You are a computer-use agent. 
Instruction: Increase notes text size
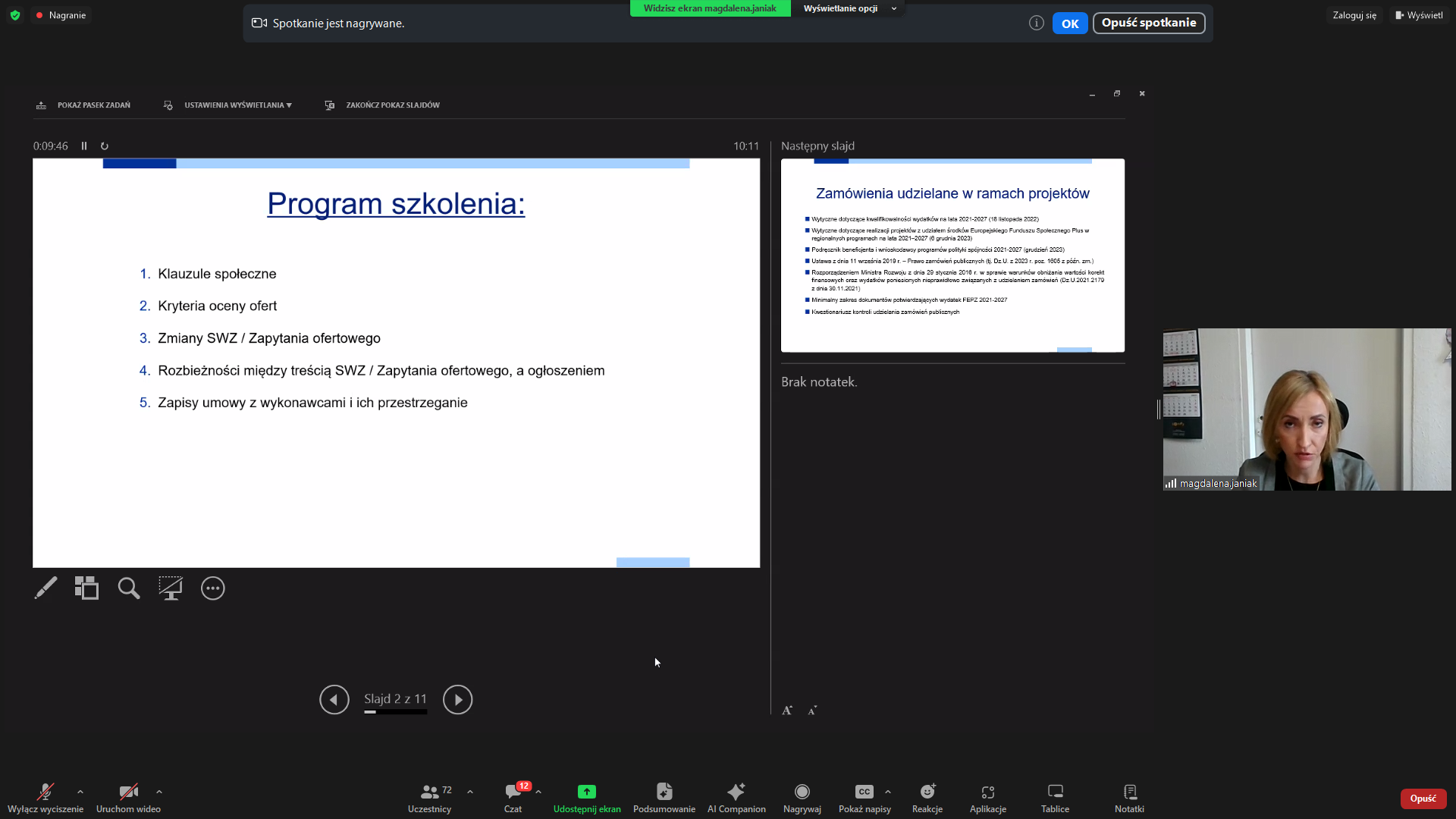tap(787, 711)
